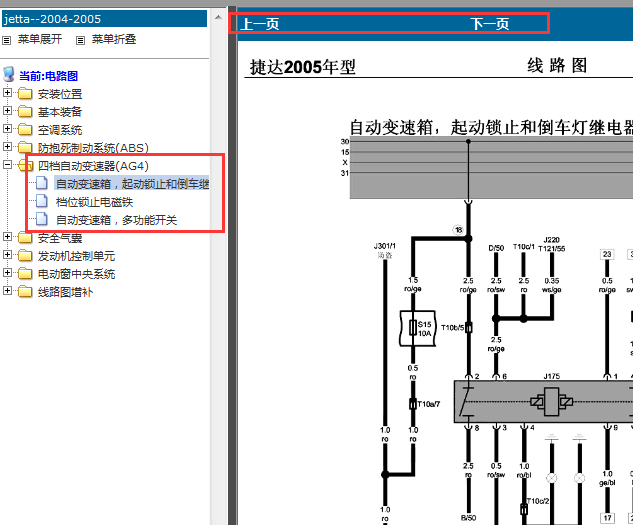Expand the 空调系统 tree node
Screen dimensions: 633x525
coord(7,128)
